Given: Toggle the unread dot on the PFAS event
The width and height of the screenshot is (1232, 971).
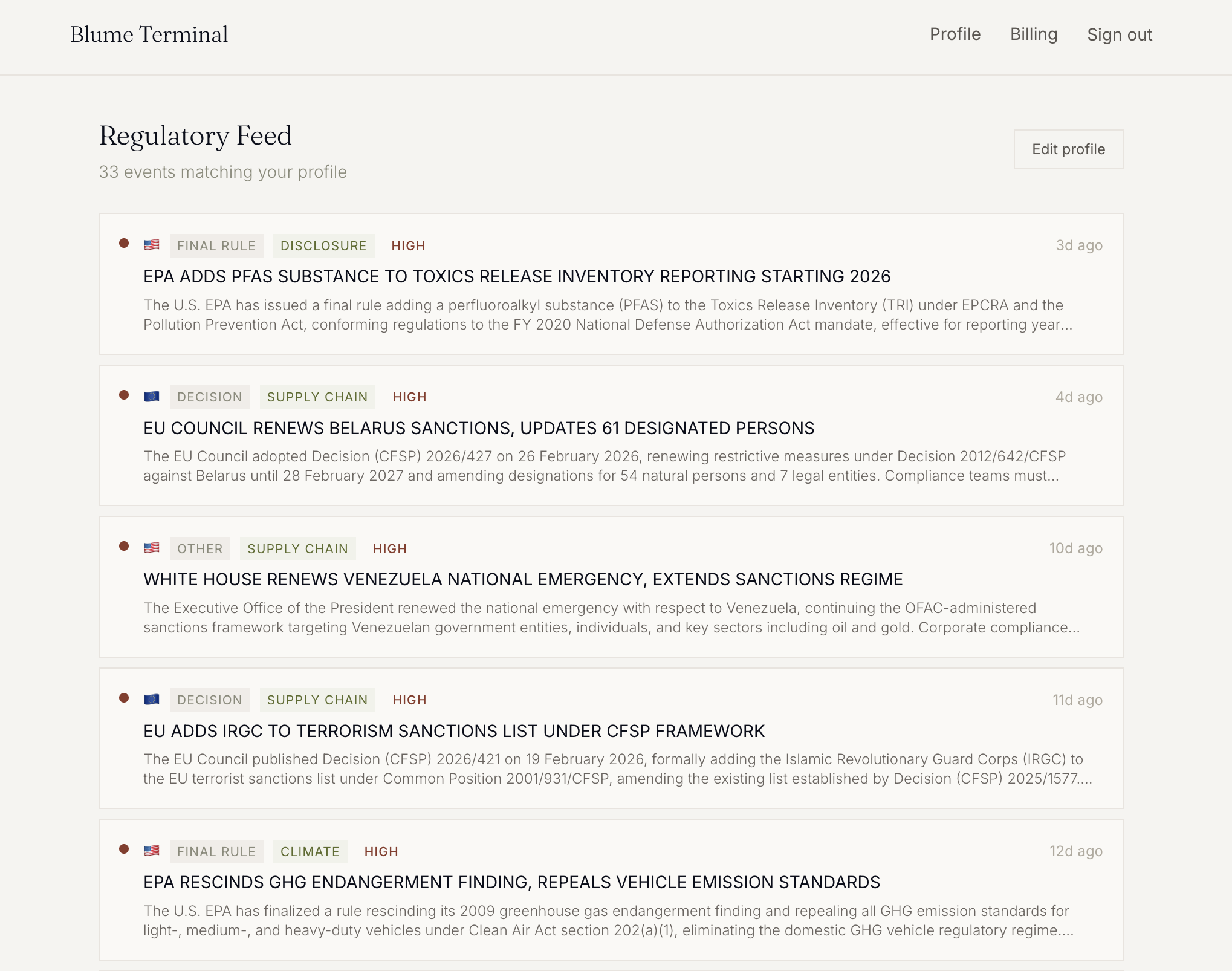Looking at the screenshot, I should pos(124,243).
